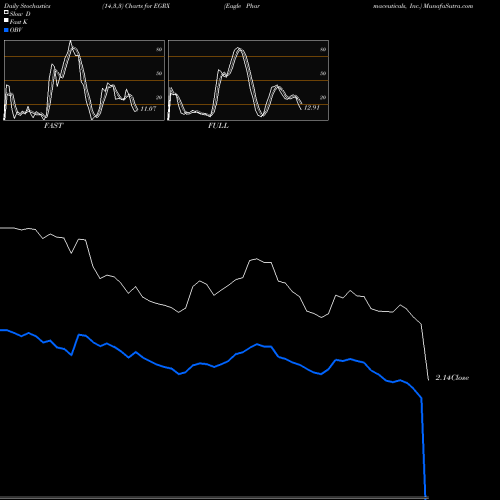
Task: Select the 'Fast K' legend label
Action: click(x=19, y=22)
